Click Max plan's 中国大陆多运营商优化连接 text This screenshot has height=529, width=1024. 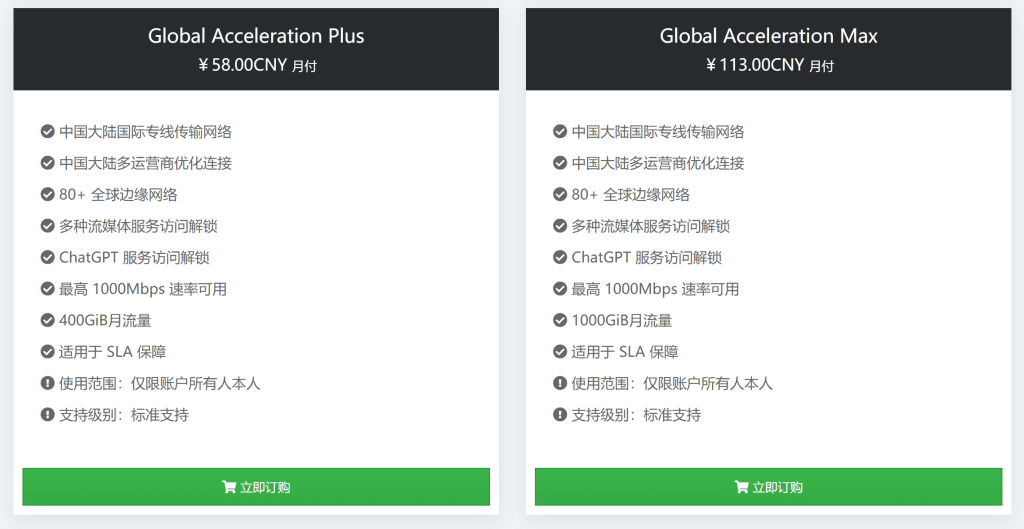pos(658,163)
